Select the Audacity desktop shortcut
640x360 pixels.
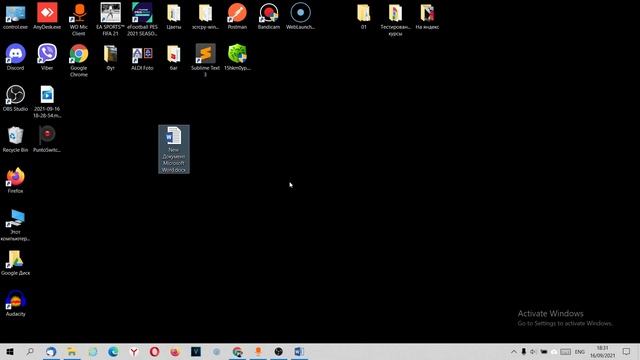pos(16,303)
